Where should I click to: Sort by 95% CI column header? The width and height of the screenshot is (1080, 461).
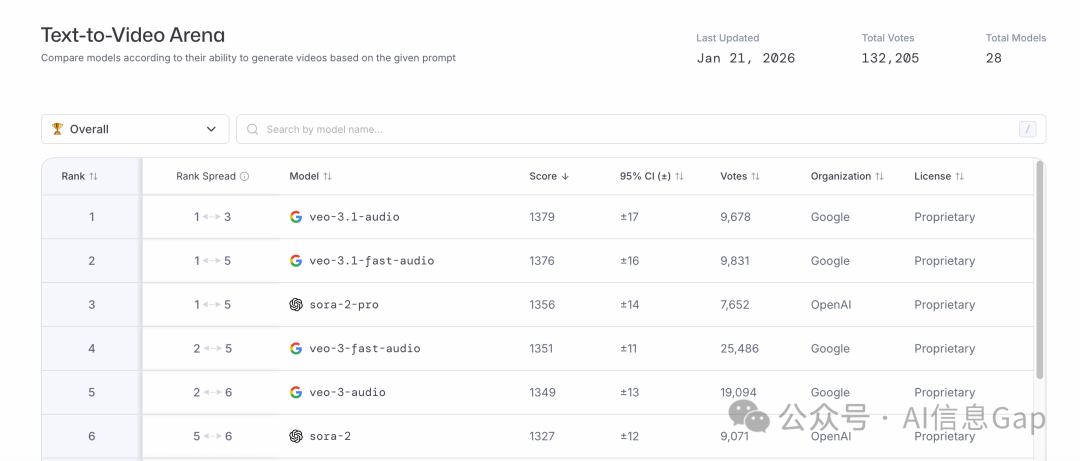(651, 177)
